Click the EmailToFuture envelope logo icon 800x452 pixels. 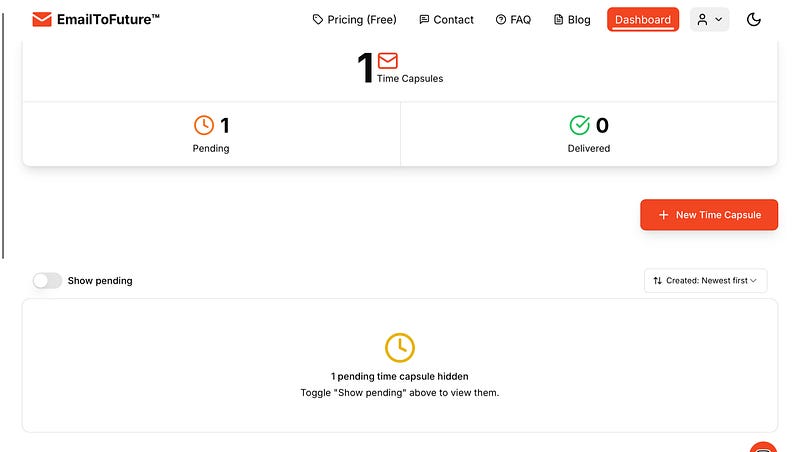point(42,19)
